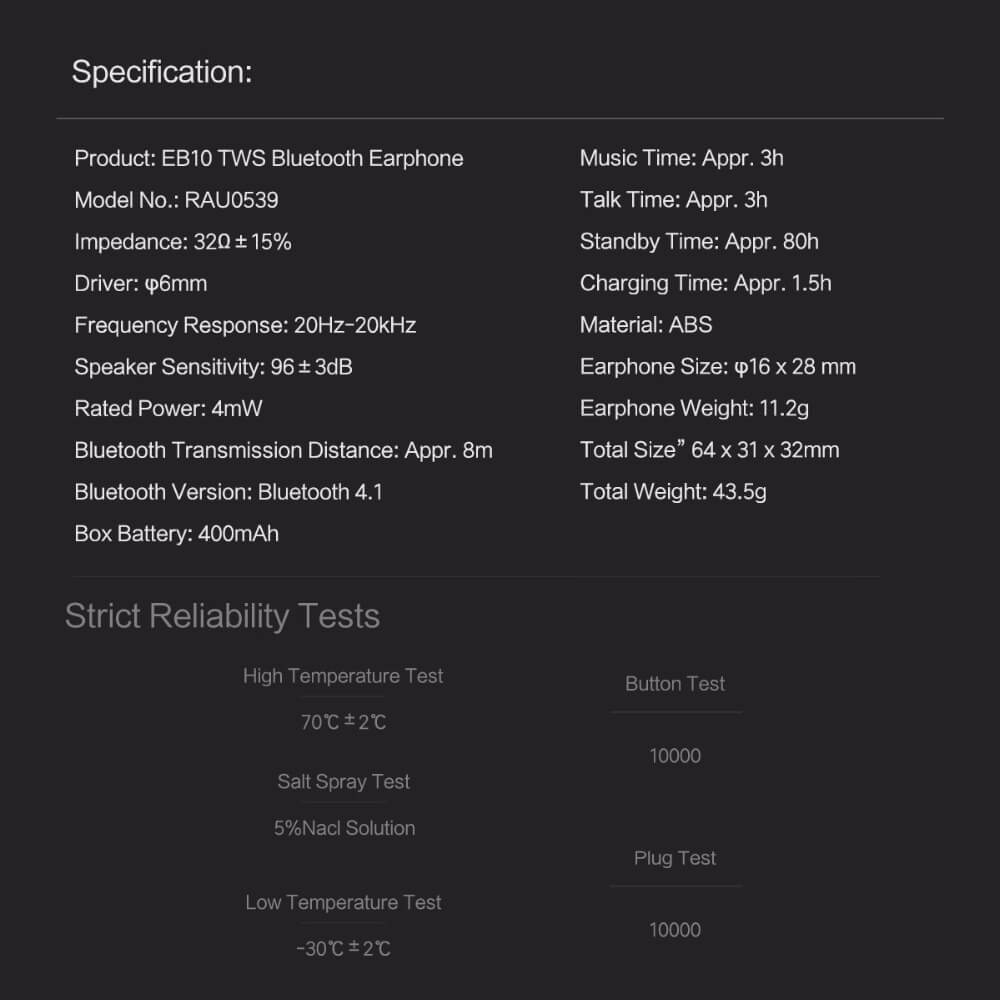Image resolution: width=1000 pixels, height=1000 pixels.
Task: Select the Frequency Response 20Hz-20kHz text
Action: (x=245, y=325)
